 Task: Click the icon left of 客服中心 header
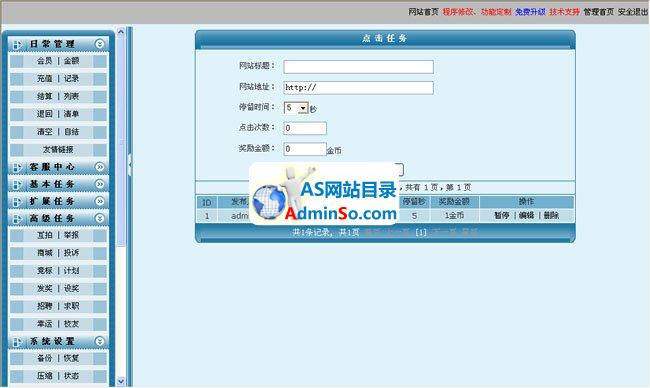tap(17, 167)
